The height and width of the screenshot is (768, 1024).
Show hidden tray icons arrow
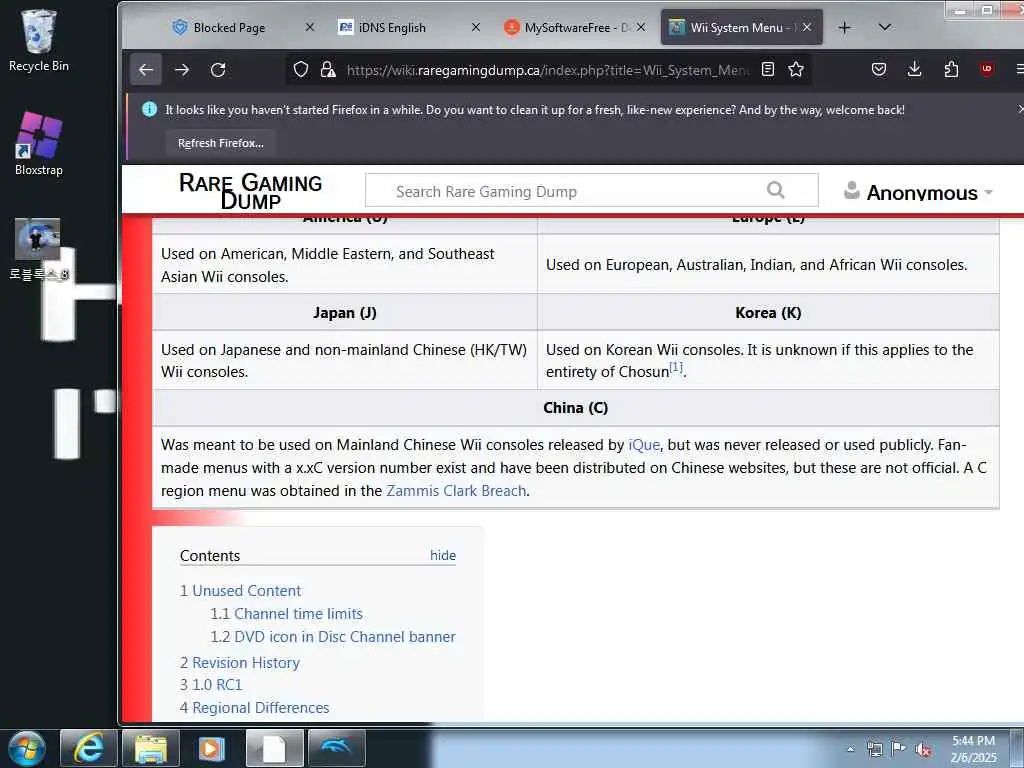coord(850,749)
